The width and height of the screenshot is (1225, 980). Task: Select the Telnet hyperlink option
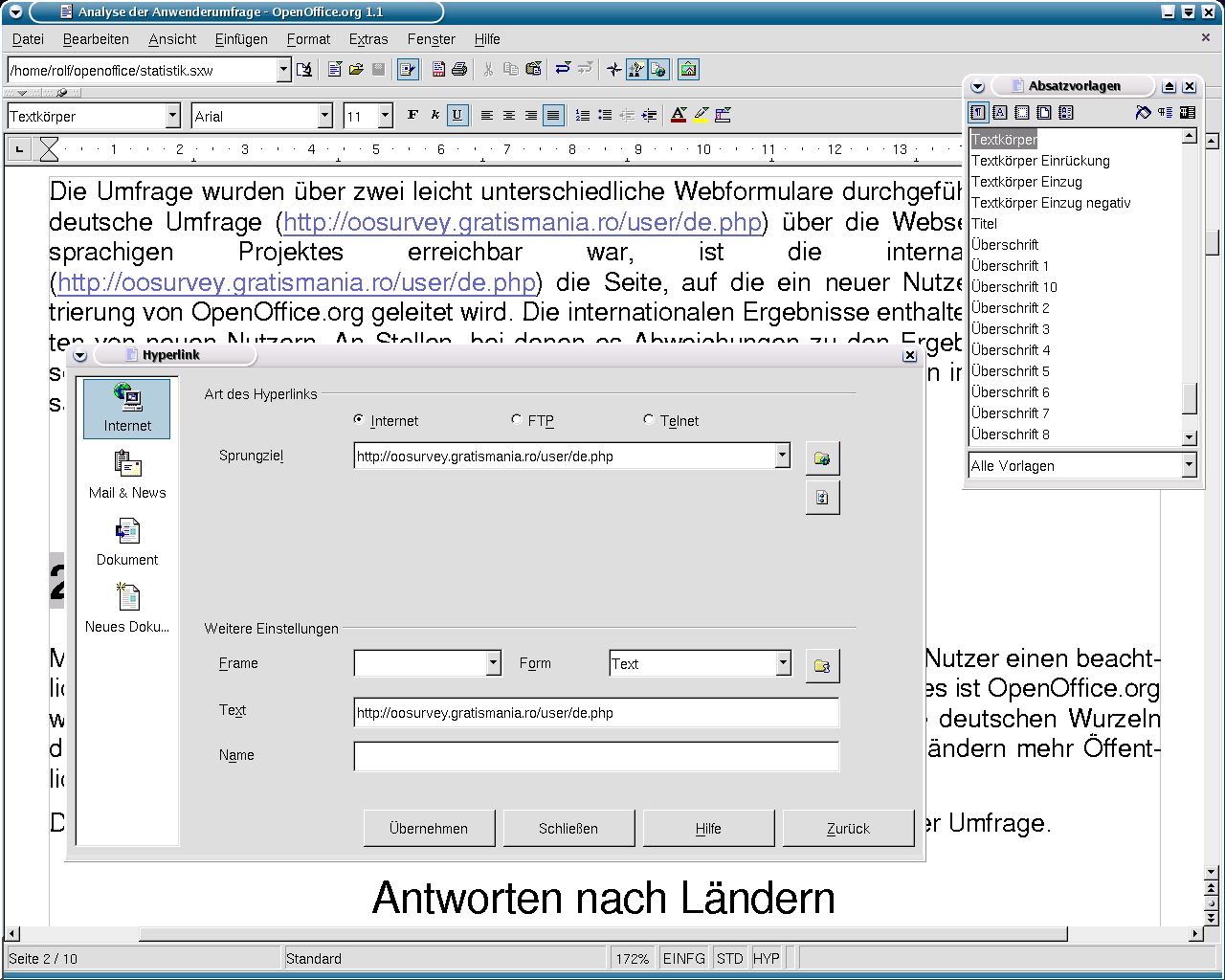(x=649, y=420)
